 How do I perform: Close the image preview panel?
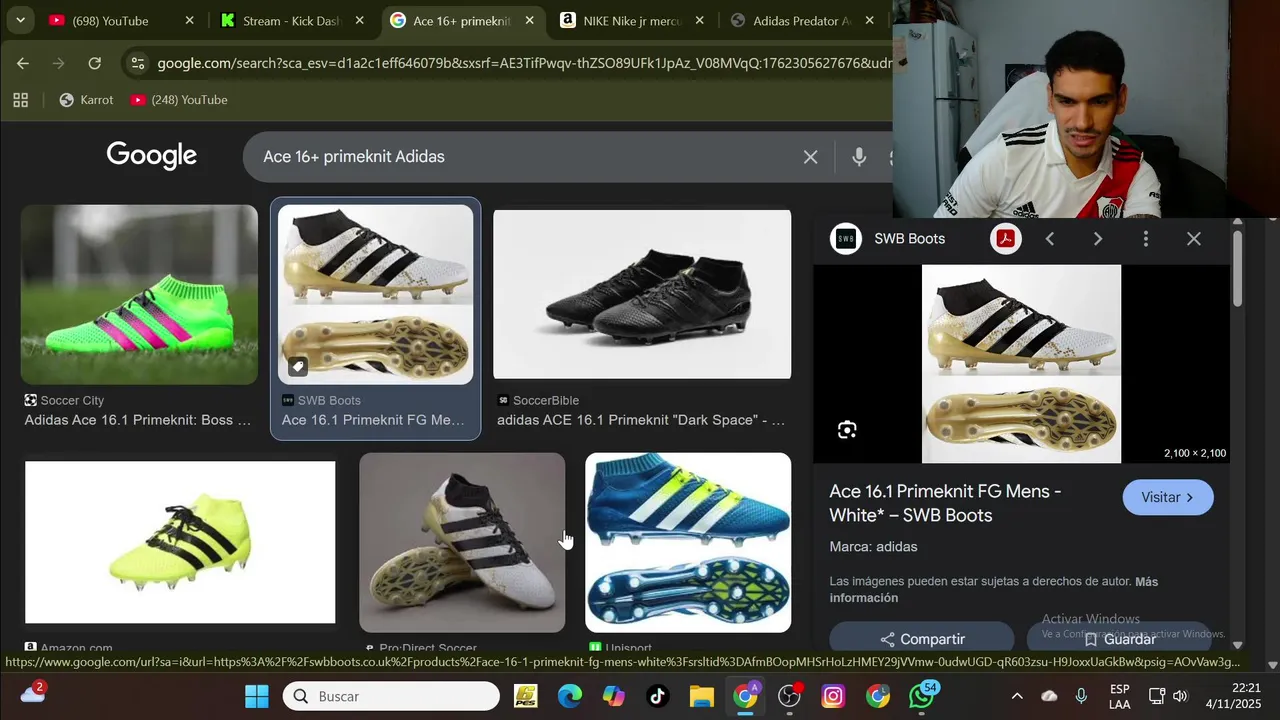click(1194, 239)
